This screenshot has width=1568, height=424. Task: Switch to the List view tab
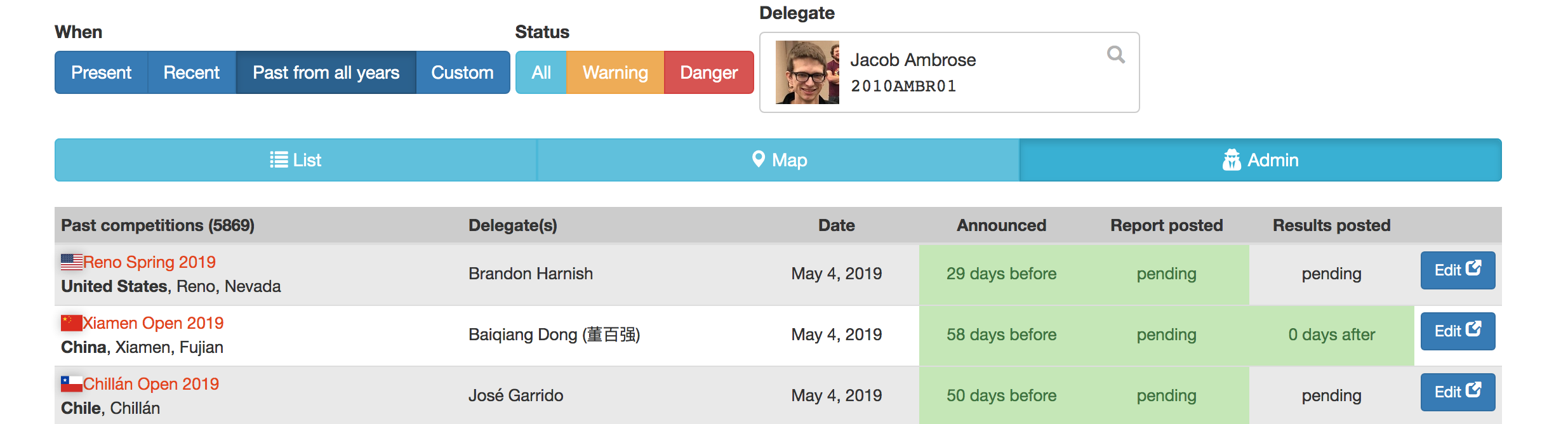296,160
